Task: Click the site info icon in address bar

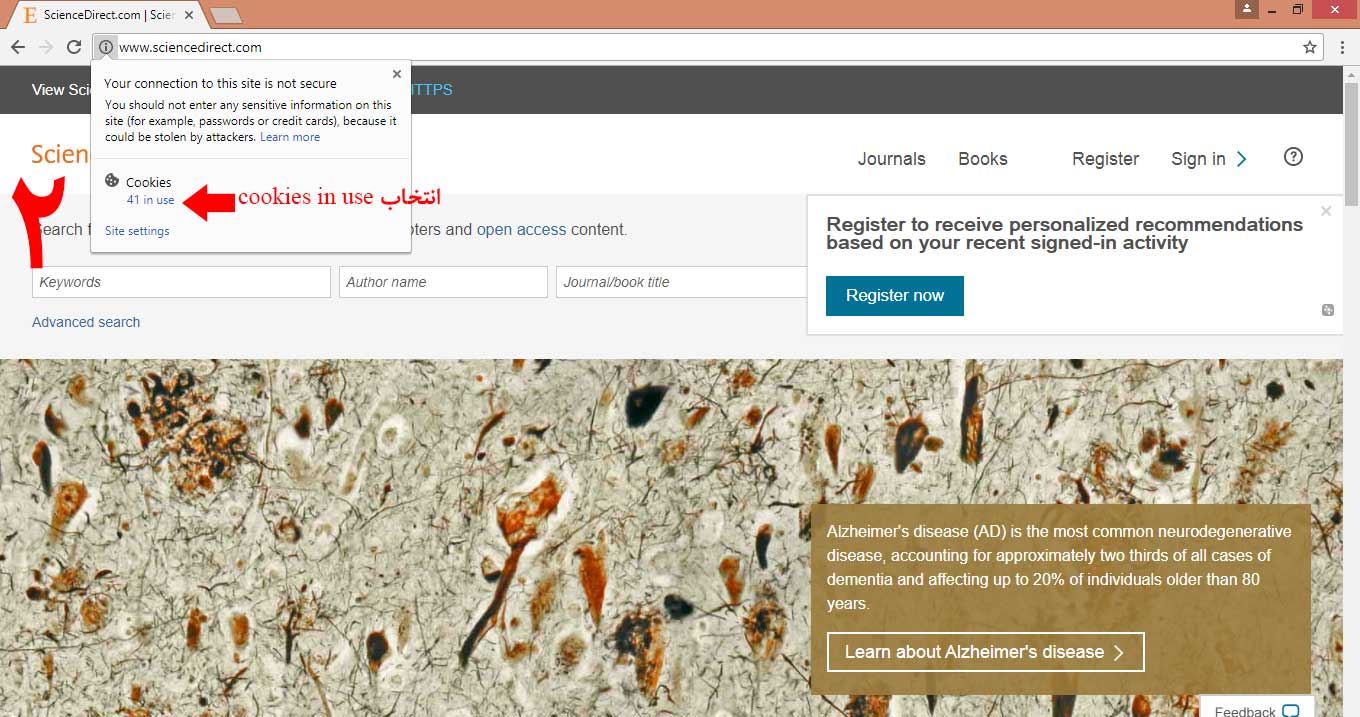Action: (x=106, y=47)
